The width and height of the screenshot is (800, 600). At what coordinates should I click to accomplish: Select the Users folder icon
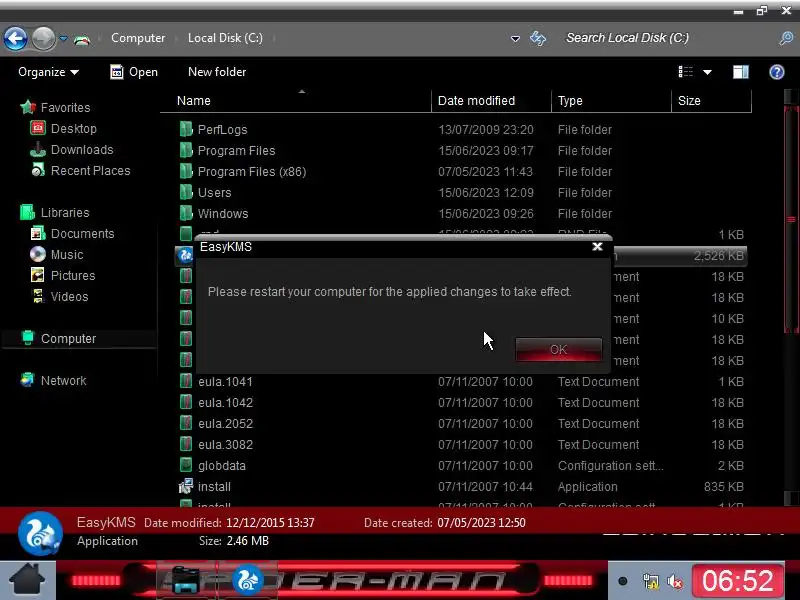pyautogui.click(x=186, y=192)
